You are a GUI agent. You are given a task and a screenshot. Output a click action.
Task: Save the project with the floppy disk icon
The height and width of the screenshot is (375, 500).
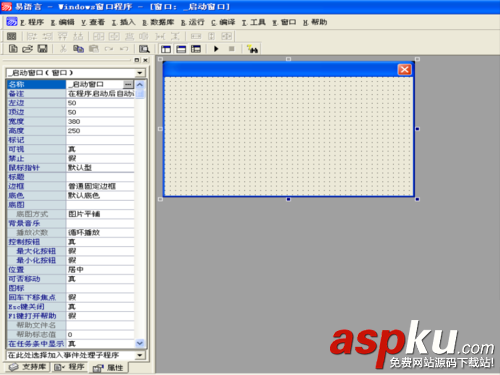coord(42,49)
